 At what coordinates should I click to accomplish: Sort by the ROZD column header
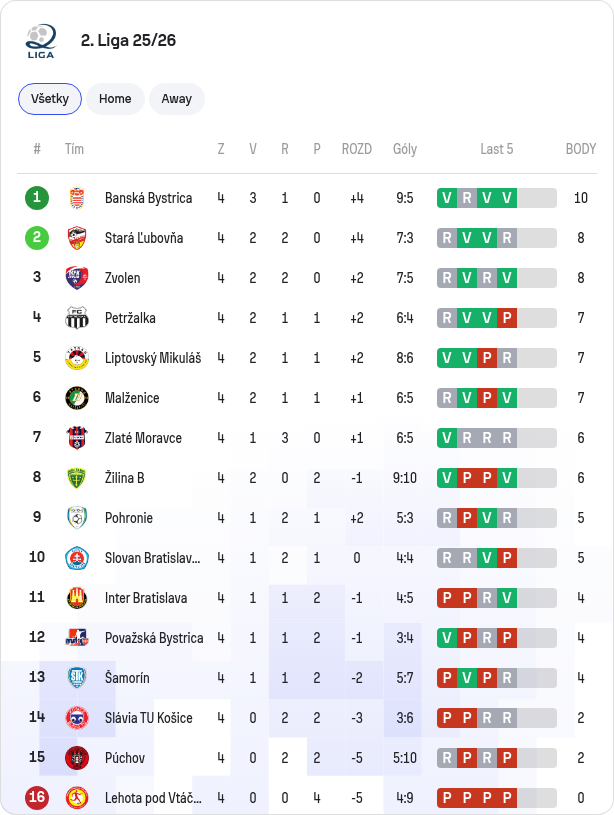tap(357, 149)
